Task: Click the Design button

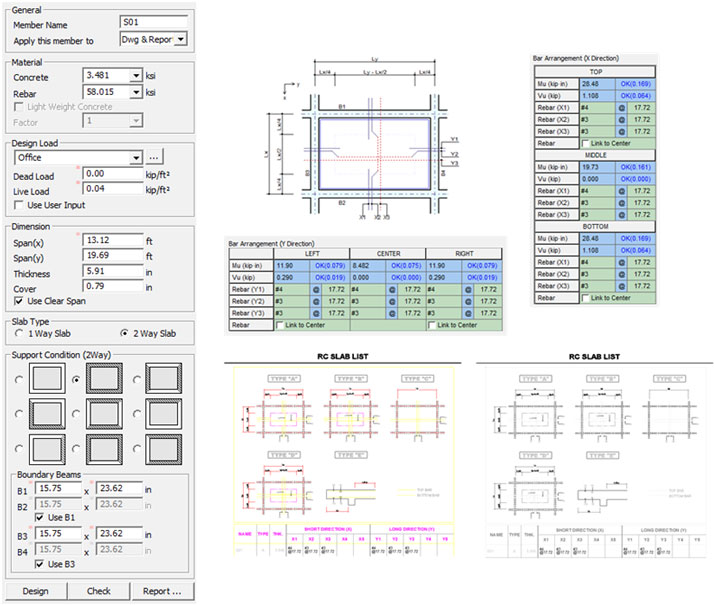Action: click(x=36, y=591)
